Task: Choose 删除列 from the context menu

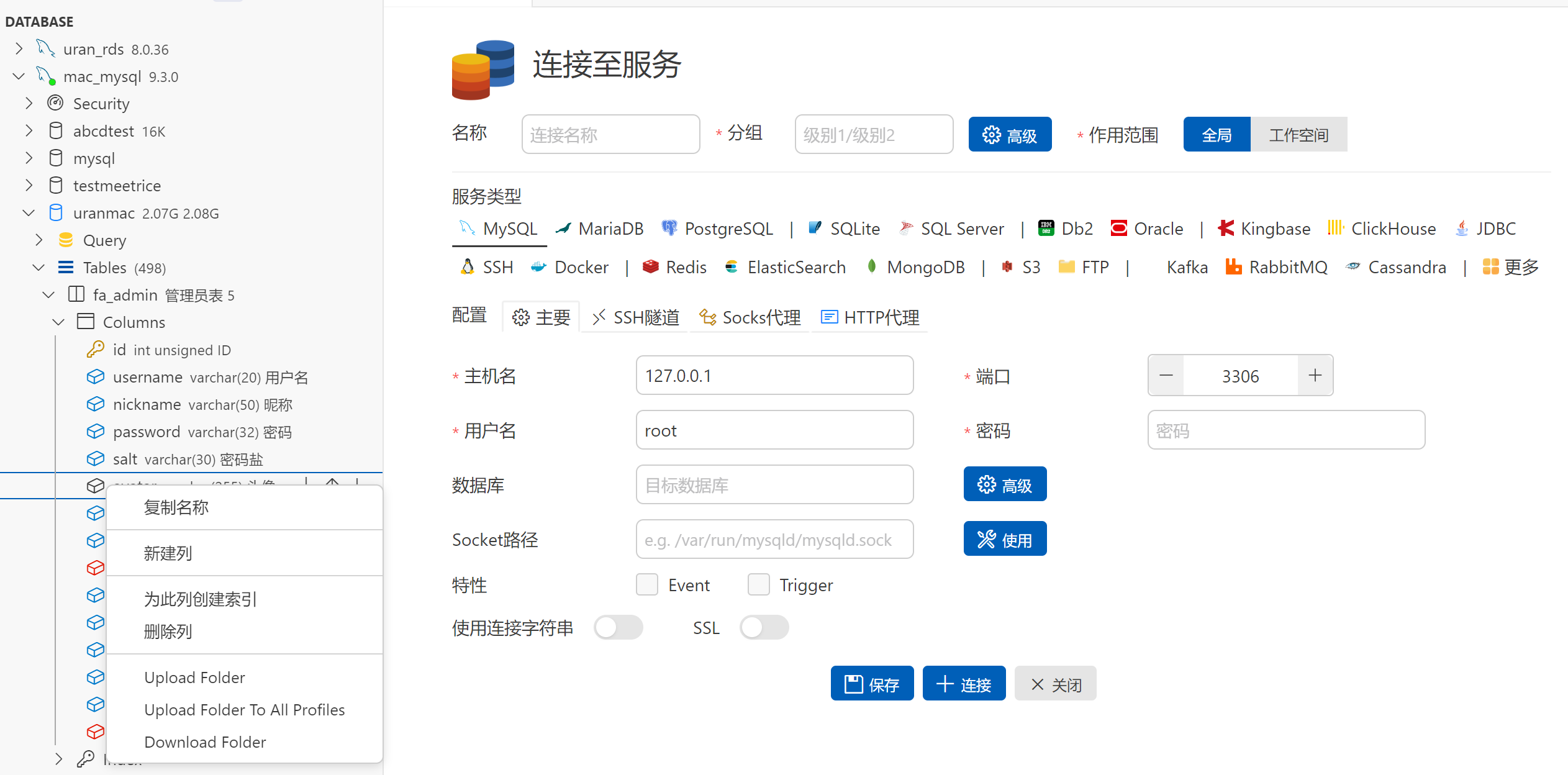Action: click(168, 632)
